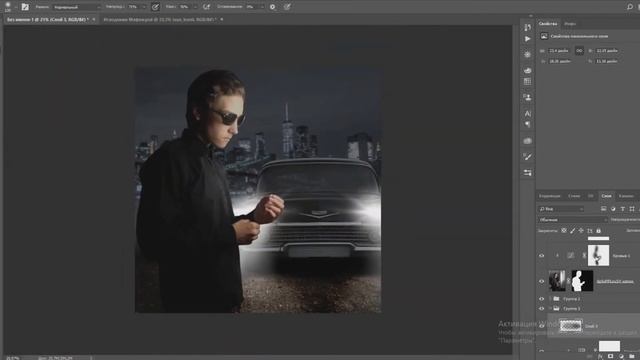Expand the Группа 2 group
This screenshot has width=640, height=360.
[x=550, y=299]
